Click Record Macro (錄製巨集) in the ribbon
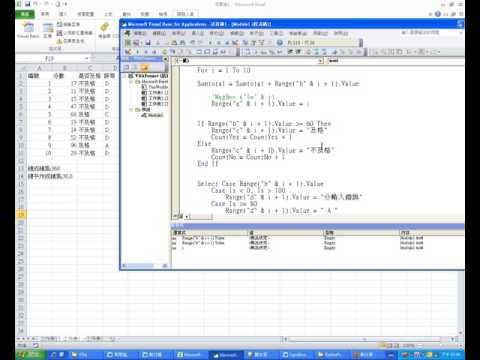Screen dimensions: 480x360 [x=68, y=25]
